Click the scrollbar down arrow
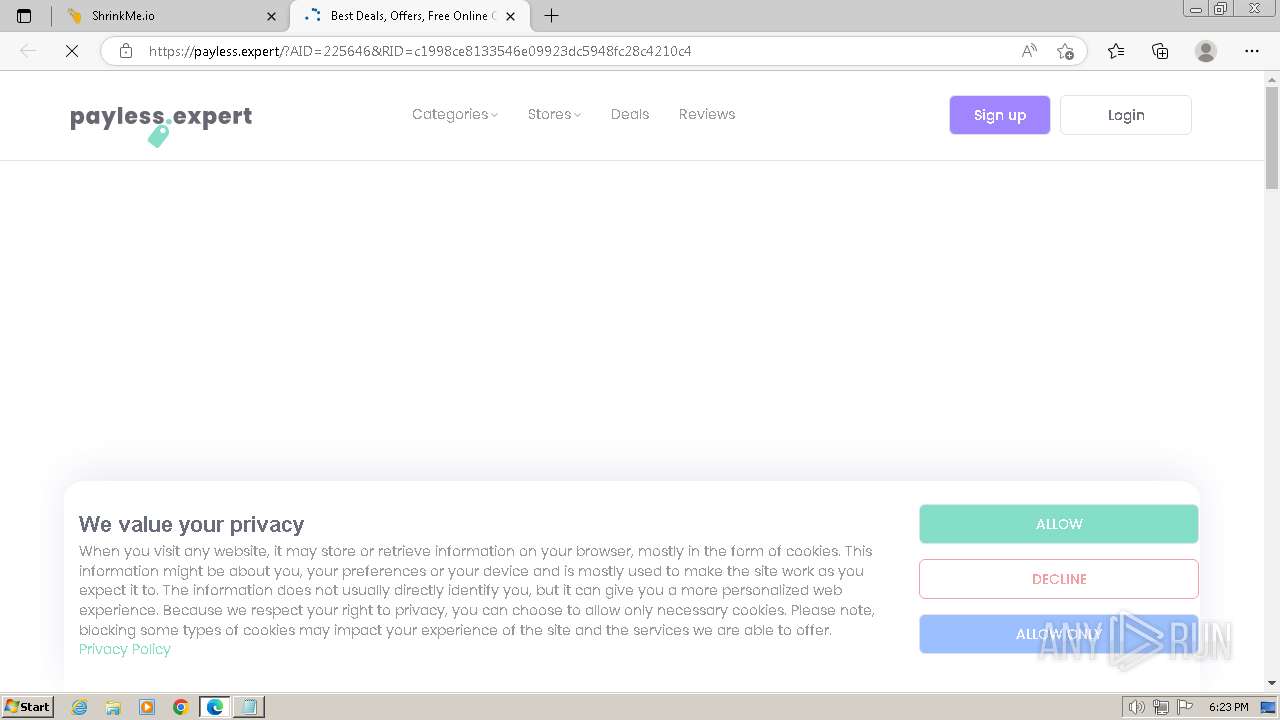This screenshot has width=1280, height=720. coord(1272,683)
